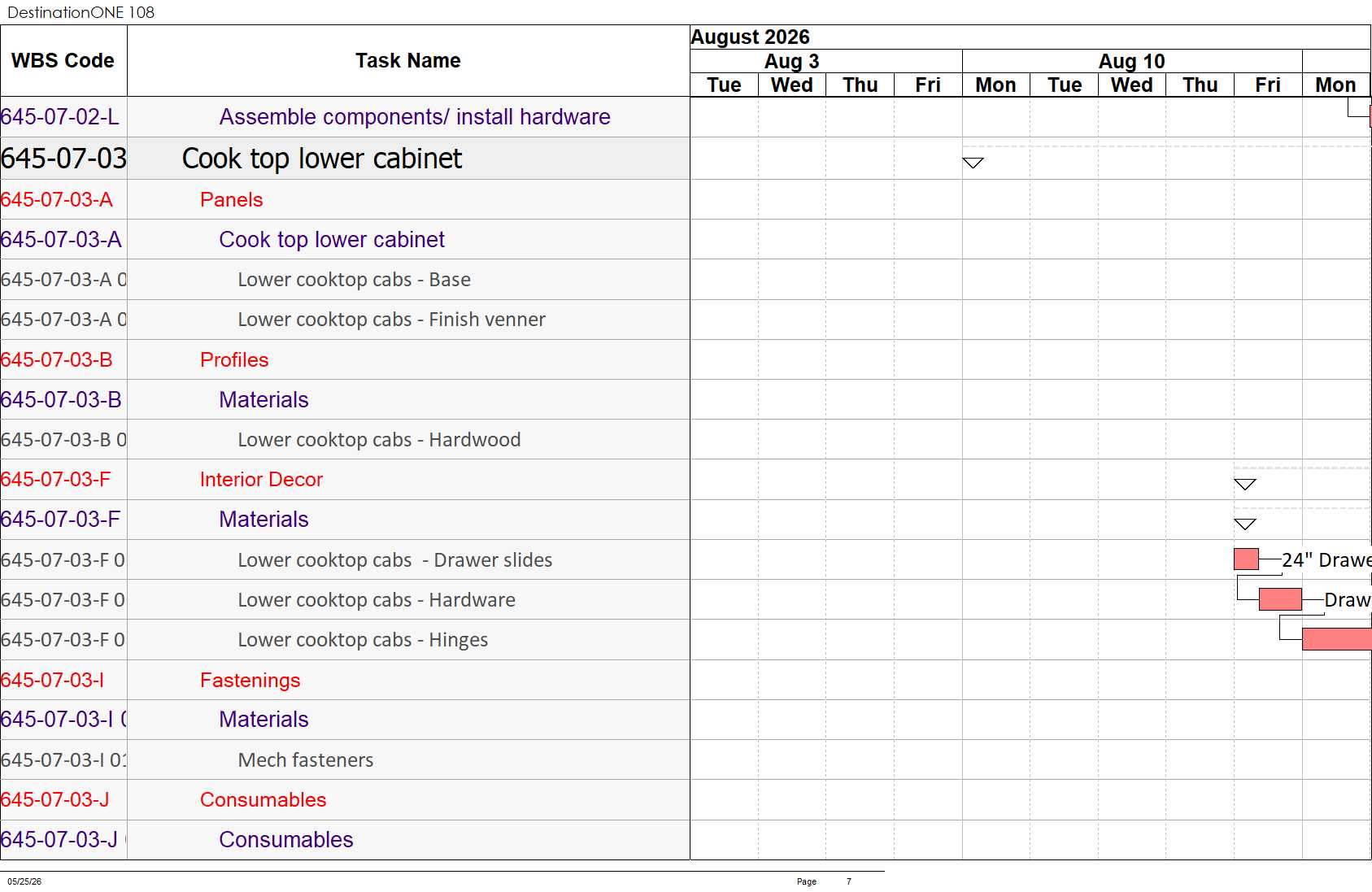This screenshot has height=892, width=1372.
Task: Select the Aug 10 week header
Action: coord(1131,62)
